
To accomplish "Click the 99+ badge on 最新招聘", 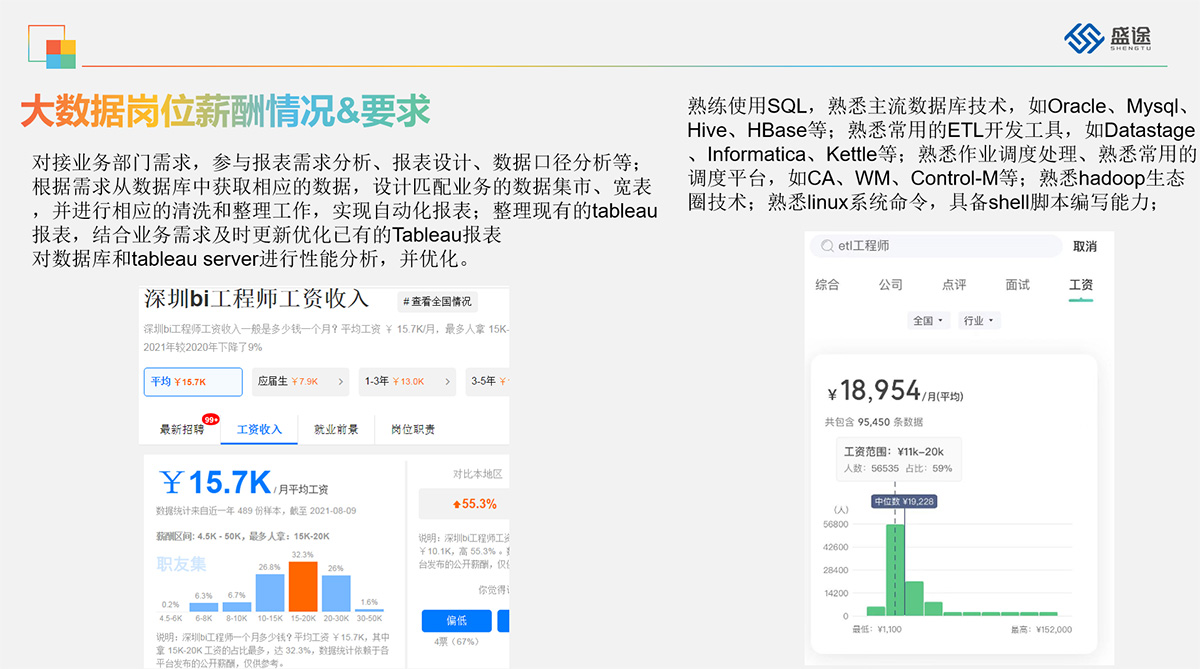I will pos(210,419).
